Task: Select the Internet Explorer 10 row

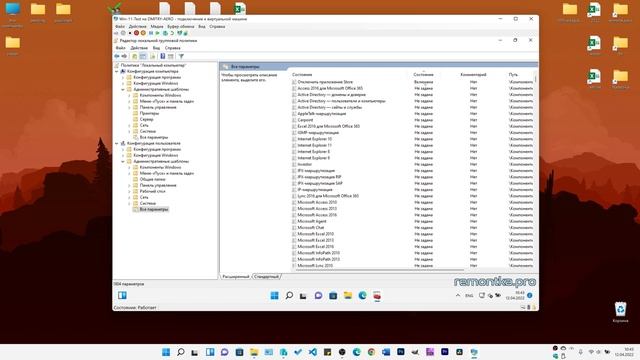Action: click(314, 139)
